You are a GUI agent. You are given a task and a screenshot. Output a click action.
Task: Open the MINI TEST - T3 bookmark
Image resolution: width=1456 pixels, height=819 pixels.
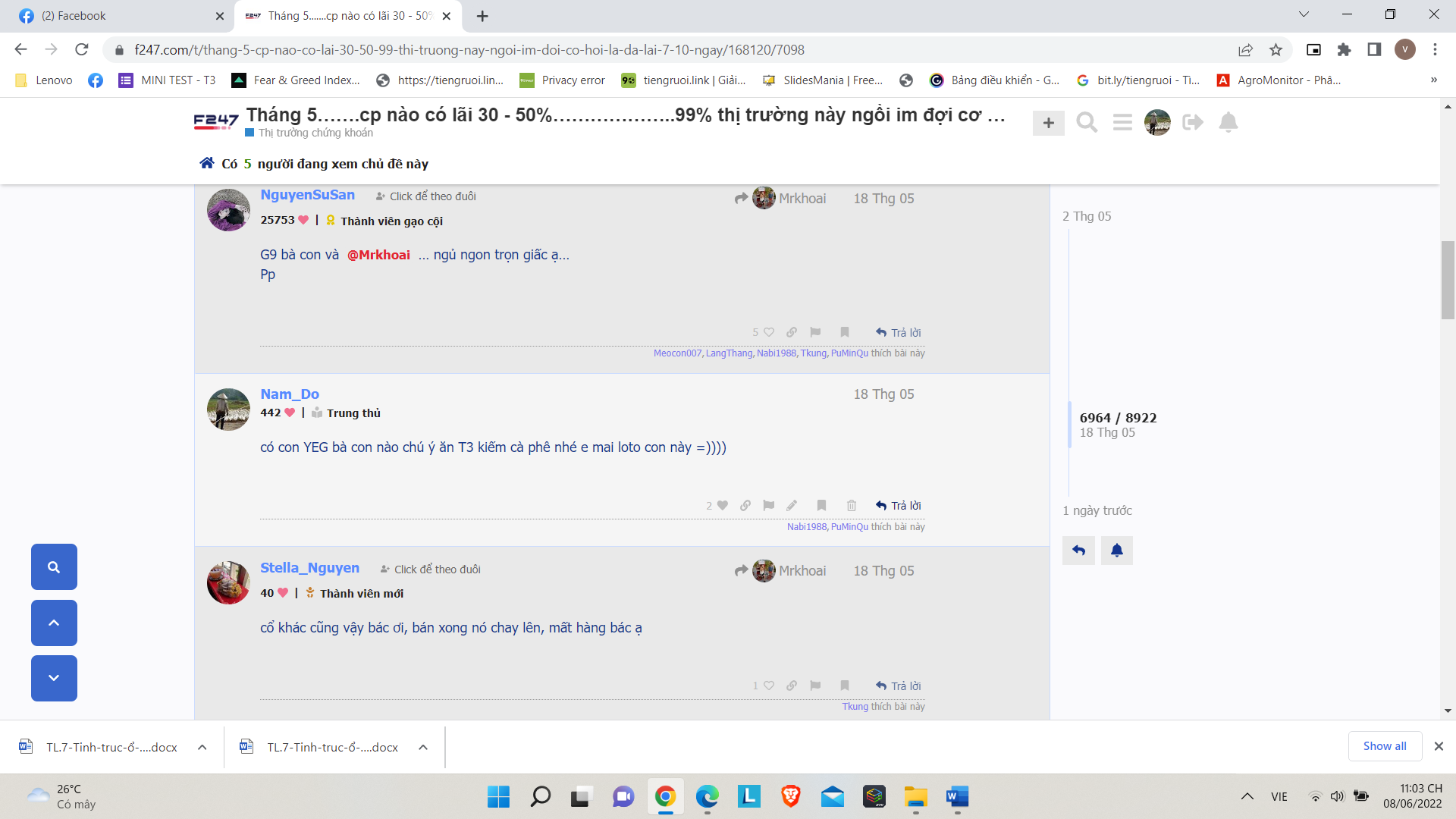(x=168, y=80)
